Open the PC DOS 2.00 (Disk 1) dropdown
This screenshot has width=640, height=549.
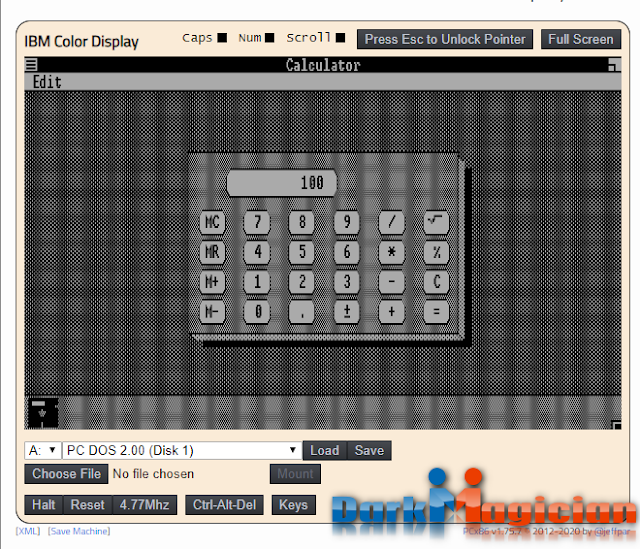(x=182, y=451)
